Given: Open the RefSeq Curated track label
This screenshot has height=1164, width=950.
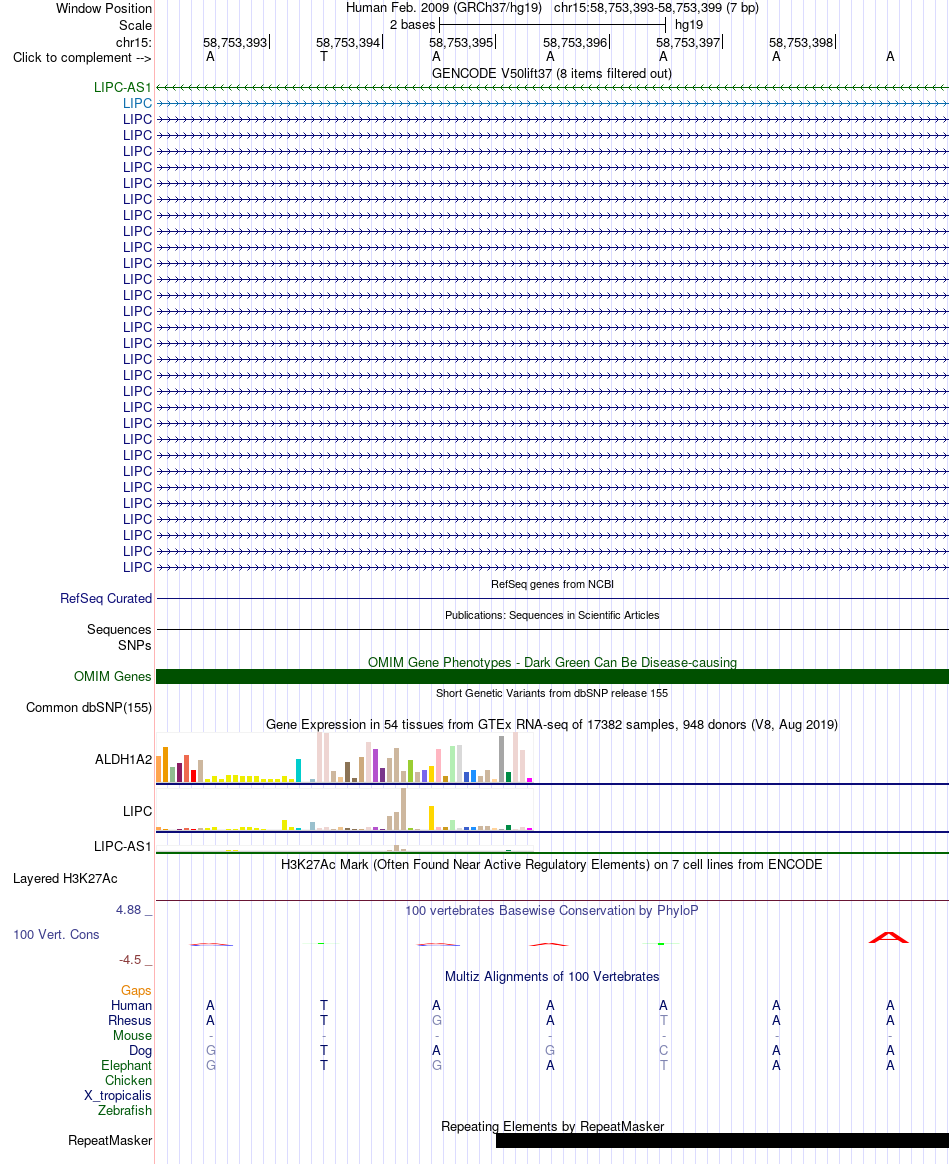Looking at the screenshot, I should tap(106, 598).
